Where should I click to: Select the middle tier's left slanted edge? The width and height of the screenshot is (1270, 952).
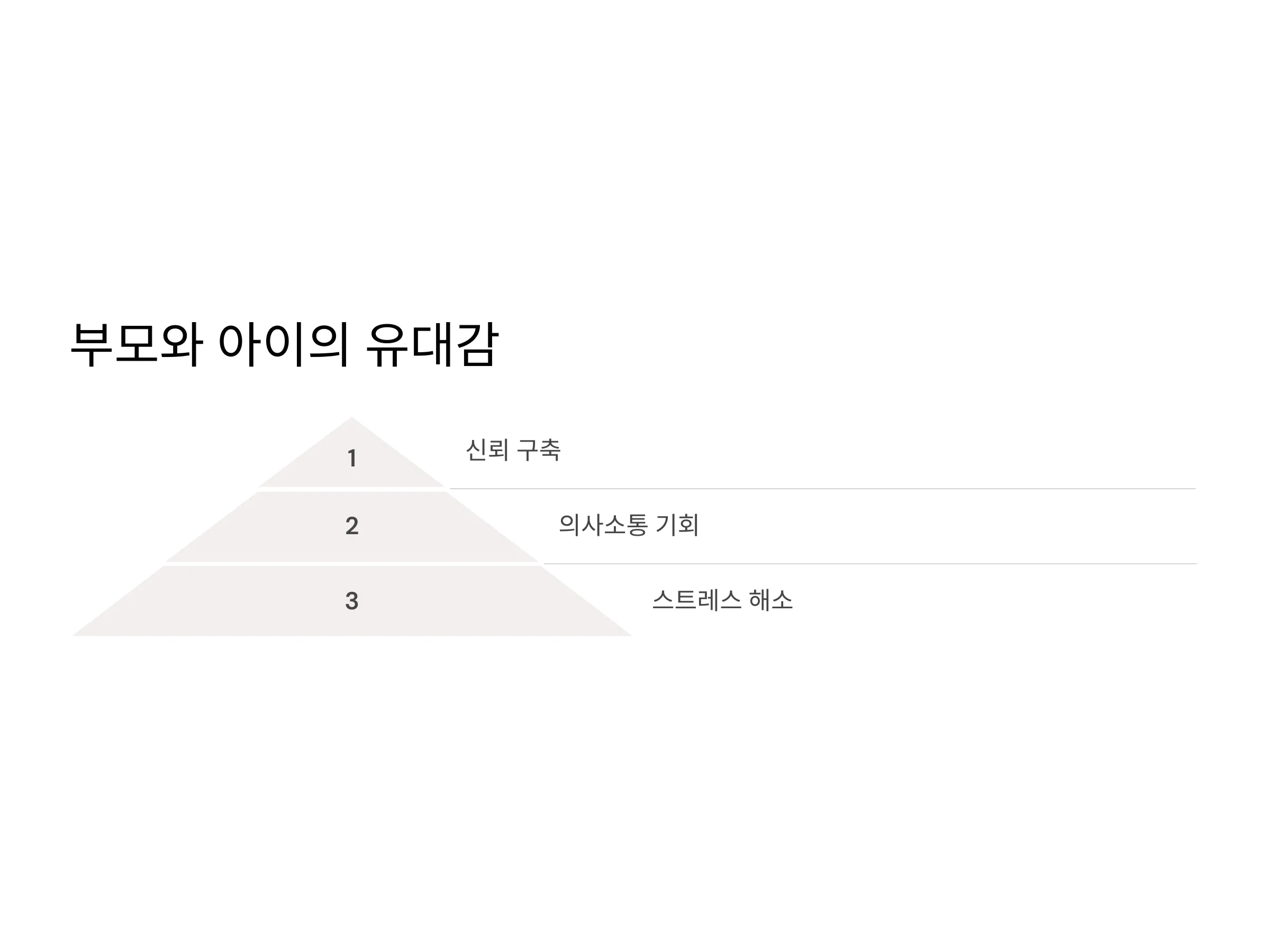click(x=211, y=527)
